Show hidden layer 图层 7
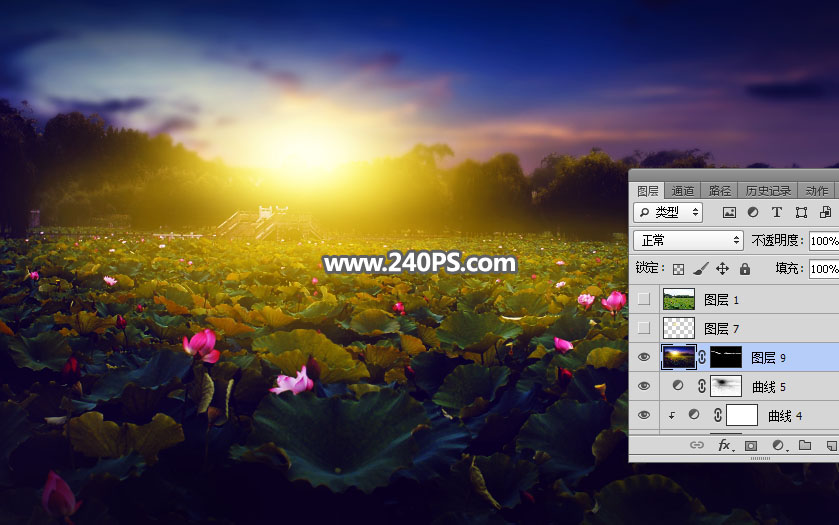 644,328
